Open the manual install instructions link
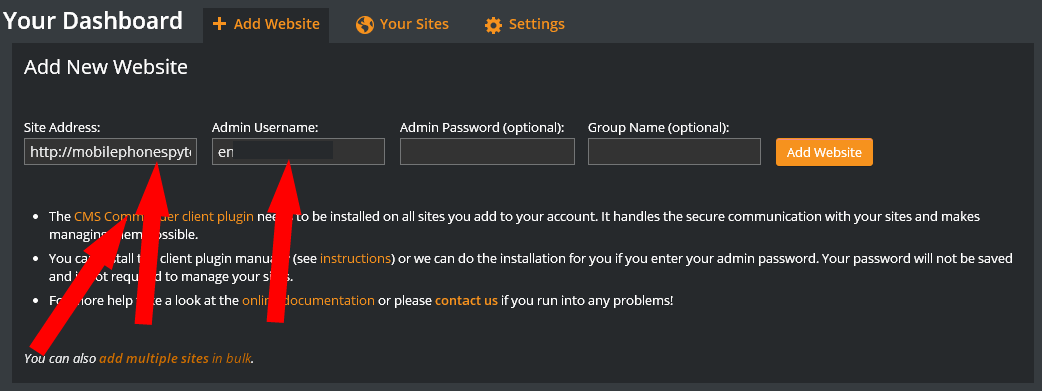This screenshot has height=391, width=1042. coord(356,258)
